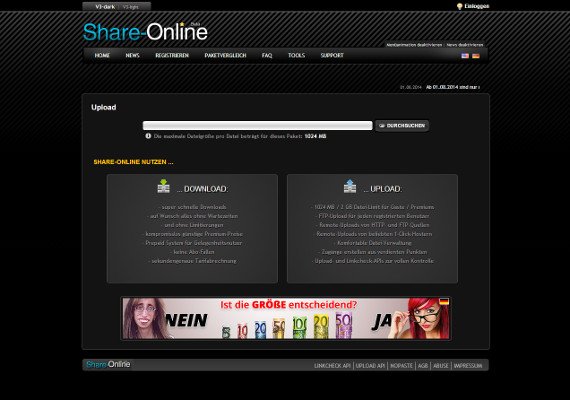
Task: Click the Durchsuchen browse button
Action: pyautogui.click(x=402, y=125)
